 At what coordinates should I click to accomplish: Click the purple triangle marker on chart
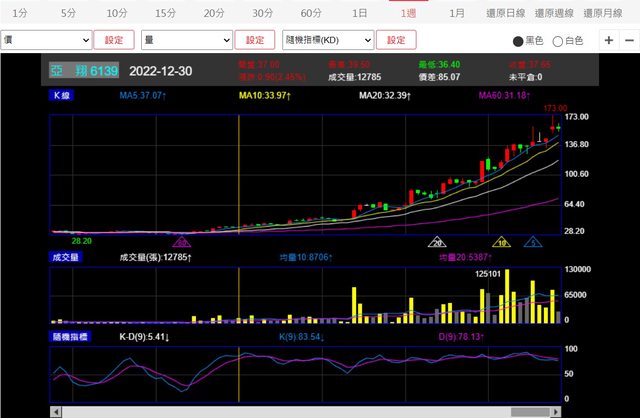182,242
